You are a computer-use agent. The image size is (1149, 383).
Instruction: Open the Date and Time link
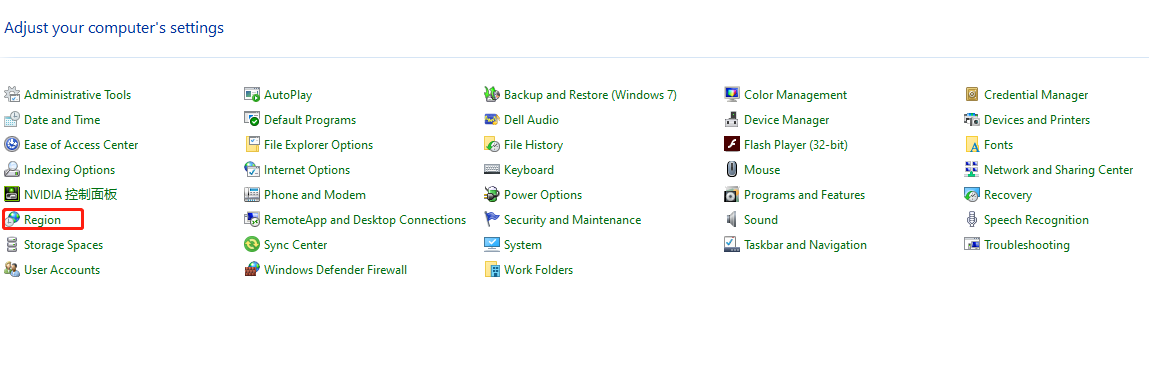[x=62, y=119]
